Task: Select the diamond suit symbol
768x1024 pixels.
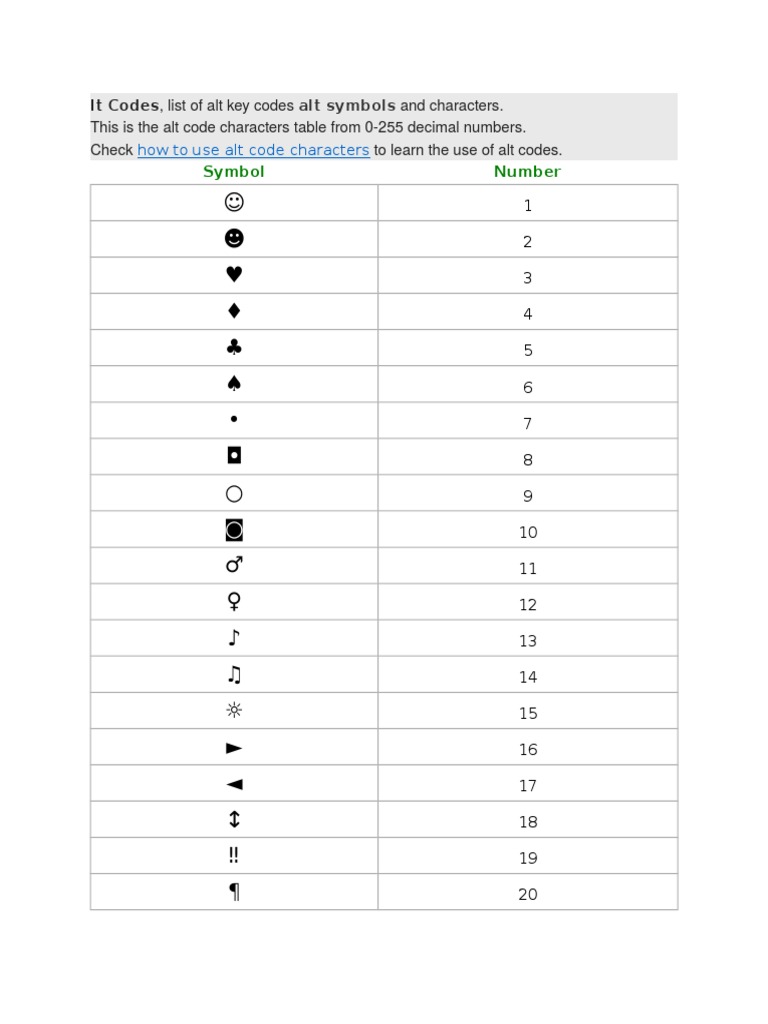Action: pos(234,312)
